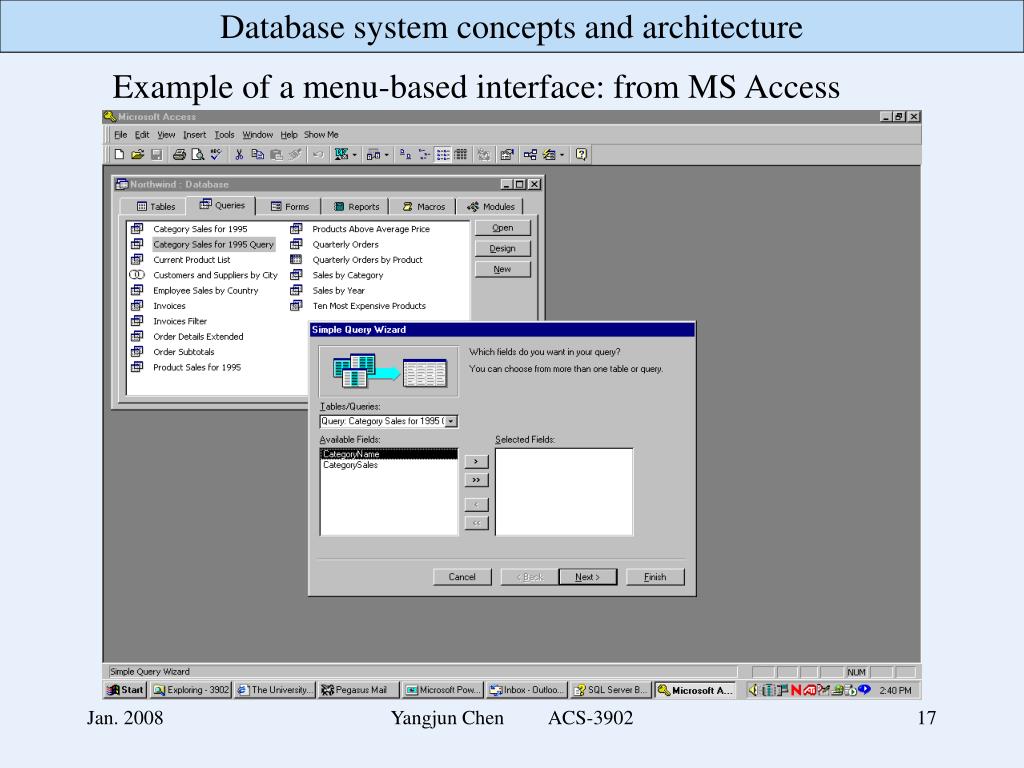
Task: Switch to Details view icon
Action: [x=461, y=155]
